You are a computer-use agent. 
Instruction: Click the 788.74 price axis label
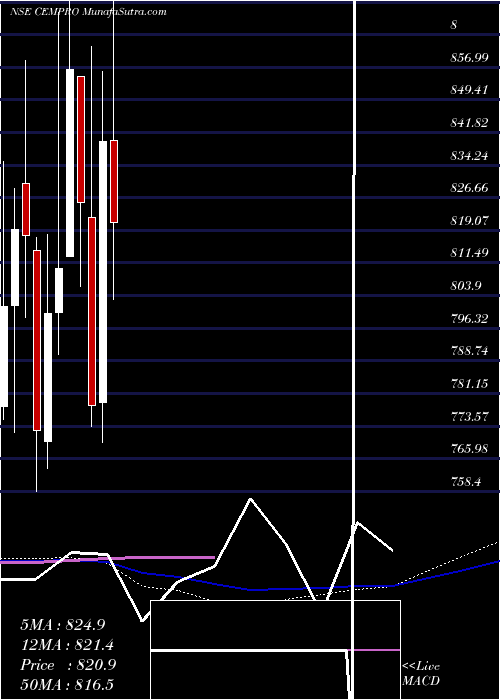(x=469, y=350)
